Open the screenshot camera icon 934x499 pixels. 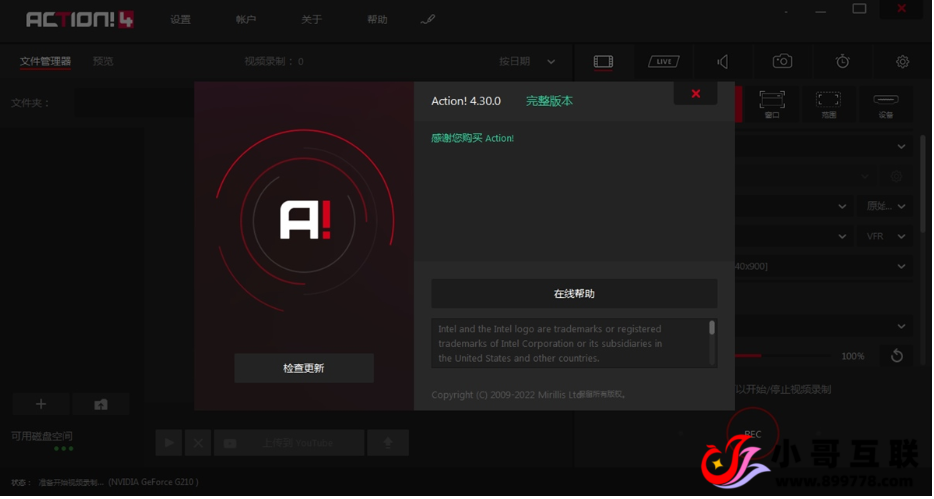tap(782, 62)
